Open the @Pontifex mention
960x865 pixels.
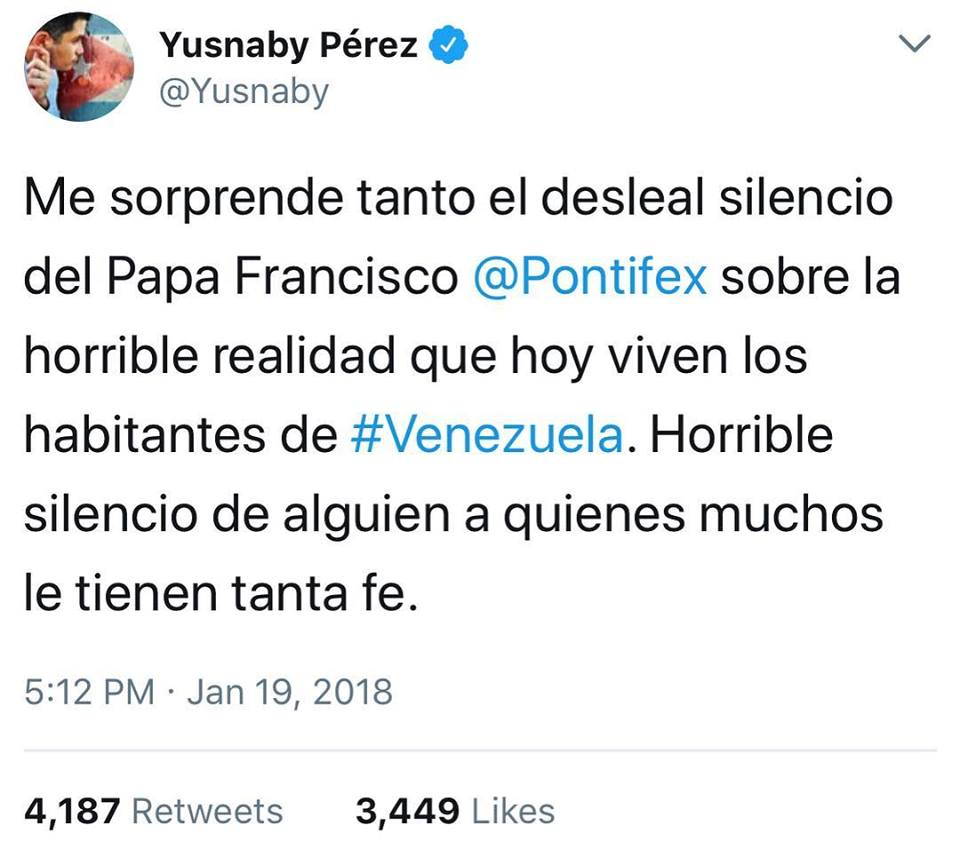click(x=589, y=277)
